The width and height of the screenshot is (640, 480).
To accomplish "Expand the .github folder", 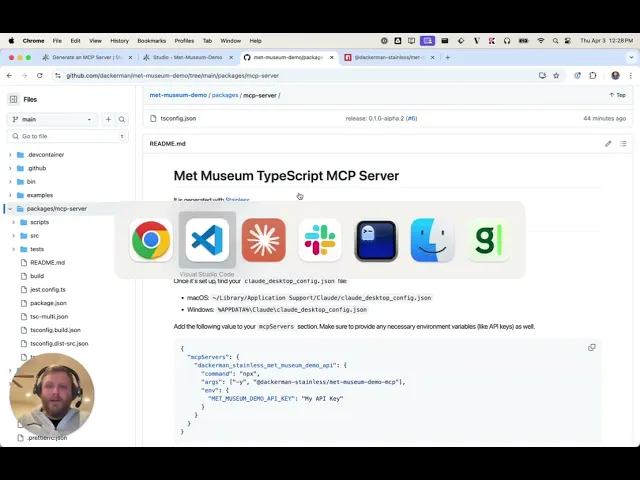I will [x=10, y=168].
